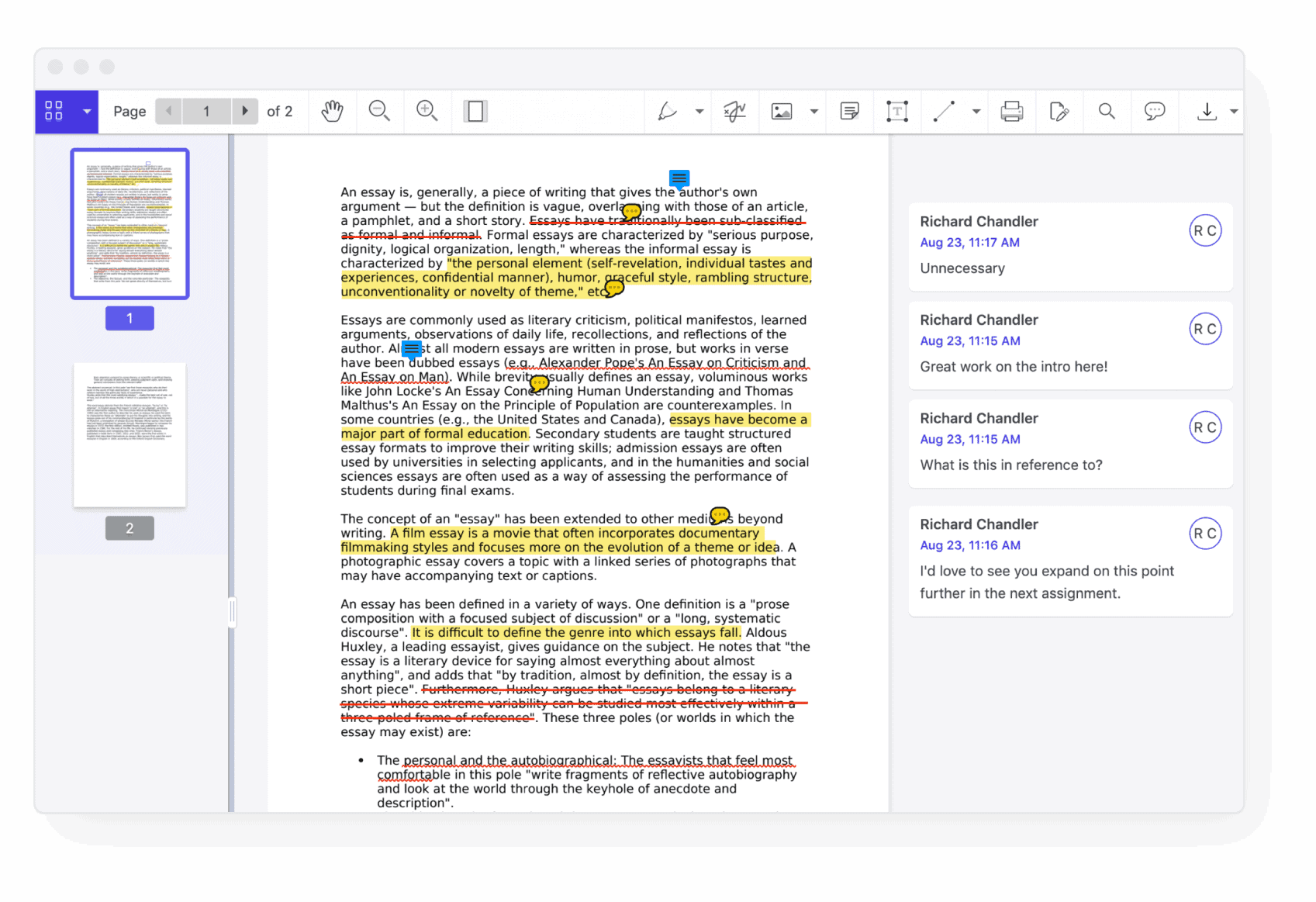This screenshot has width=1316, height=902.
Task: Select page 2 thumbnail in sidebar
Action: pos(130,435)
